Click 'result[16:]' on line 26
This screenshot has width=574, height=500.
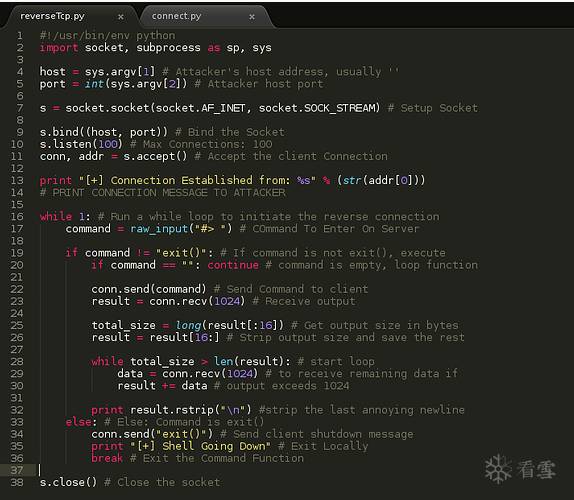click(184, 338)
